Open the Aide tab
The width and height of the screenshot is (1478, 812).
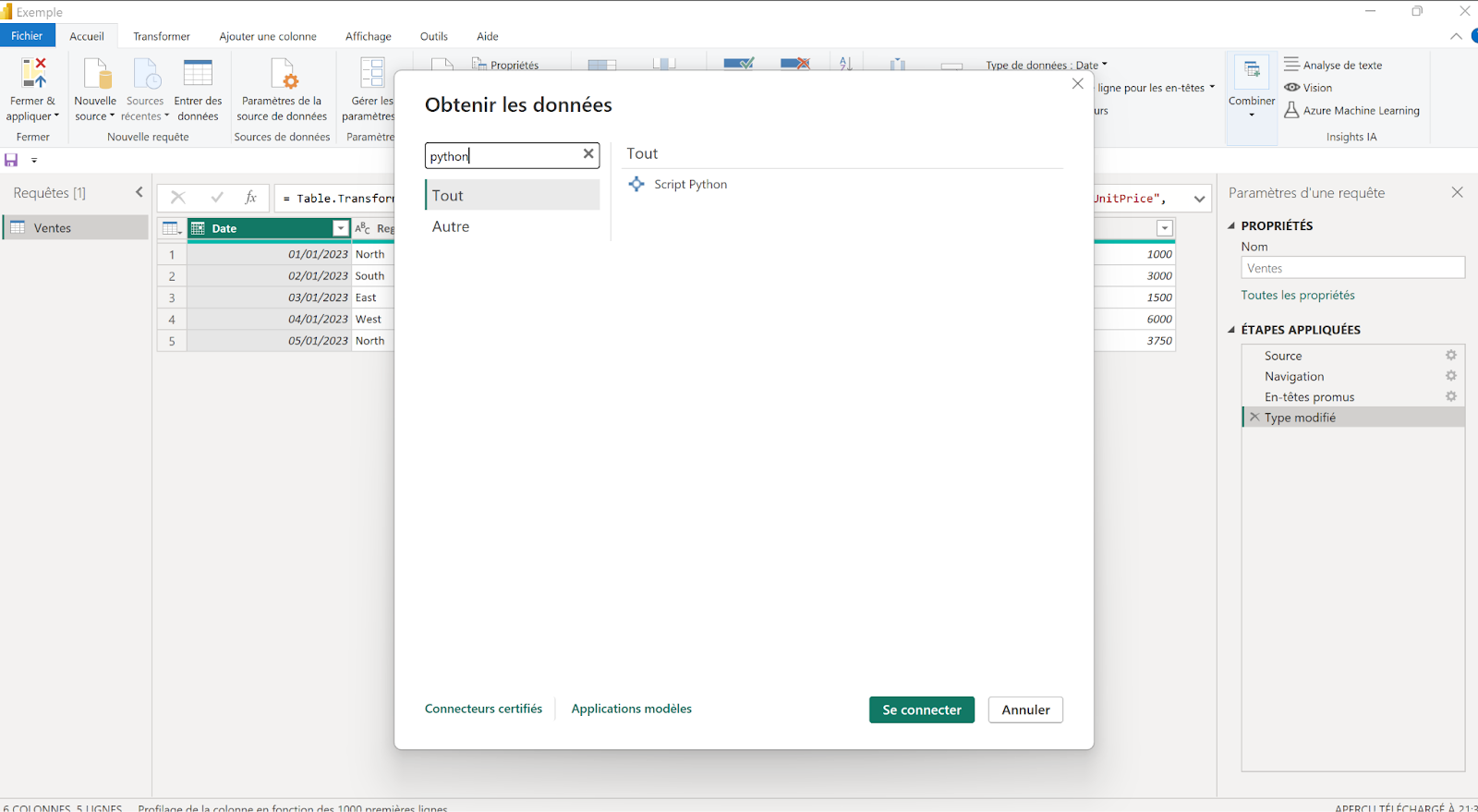coord(488,36)
